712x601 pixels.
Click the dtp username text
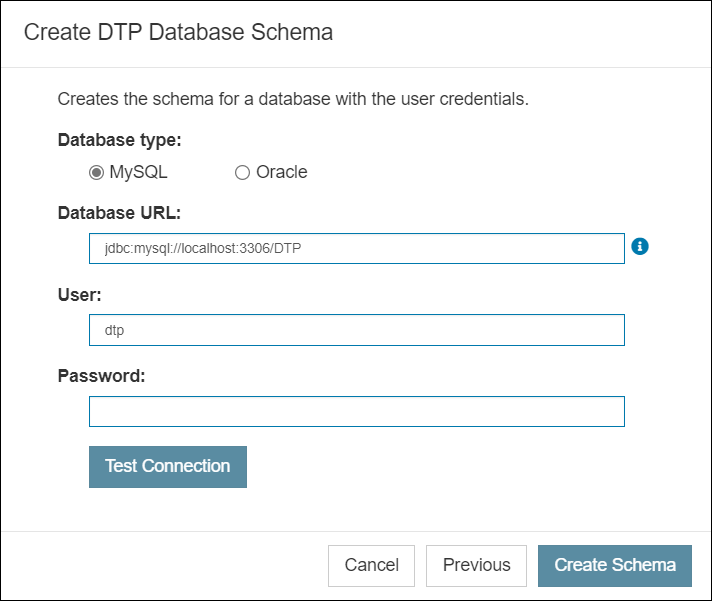(x=114, y=330)
